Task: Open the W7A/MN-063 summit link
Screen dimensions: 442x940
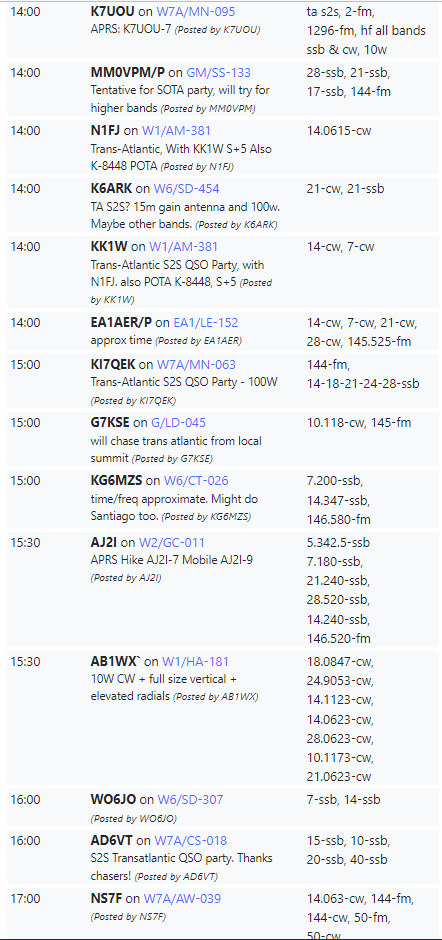Action: pyautogui.click(x=196, y=364)
